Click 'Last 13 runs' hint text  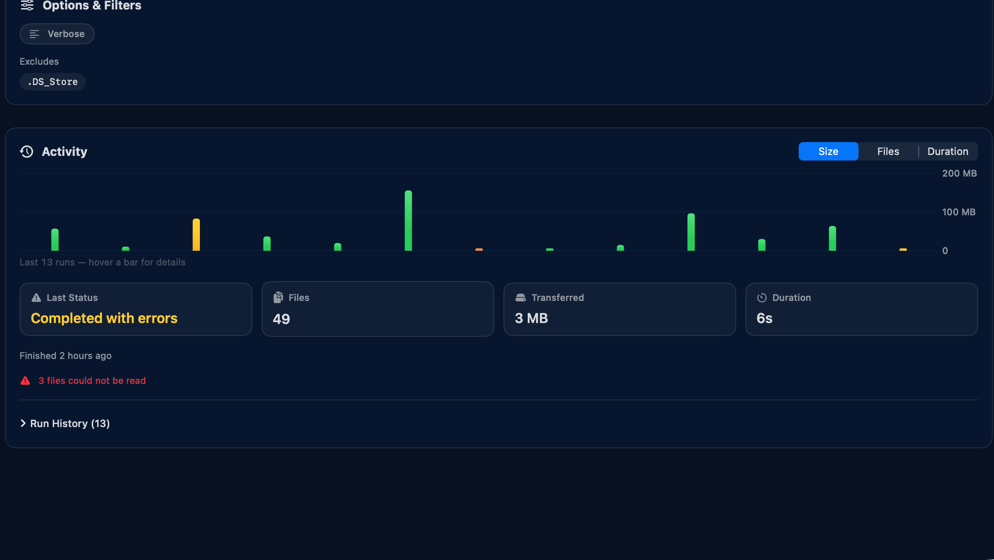103,262
